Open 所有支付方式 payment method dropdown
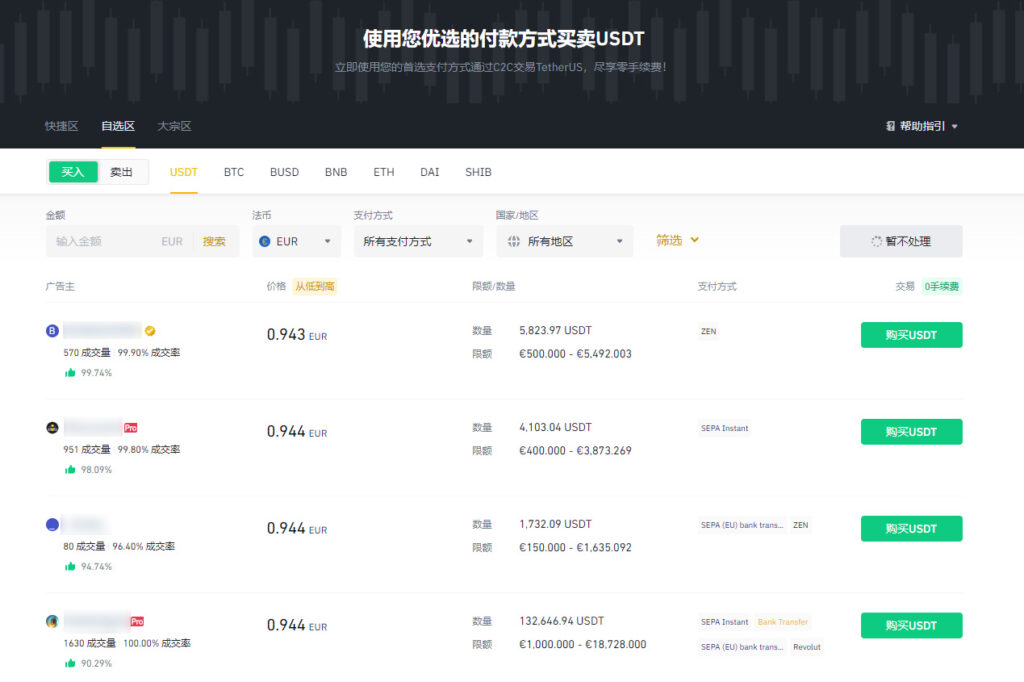The width and height of the screenshot is (1024, 682). pyautogui.click(x=418, y=242)
